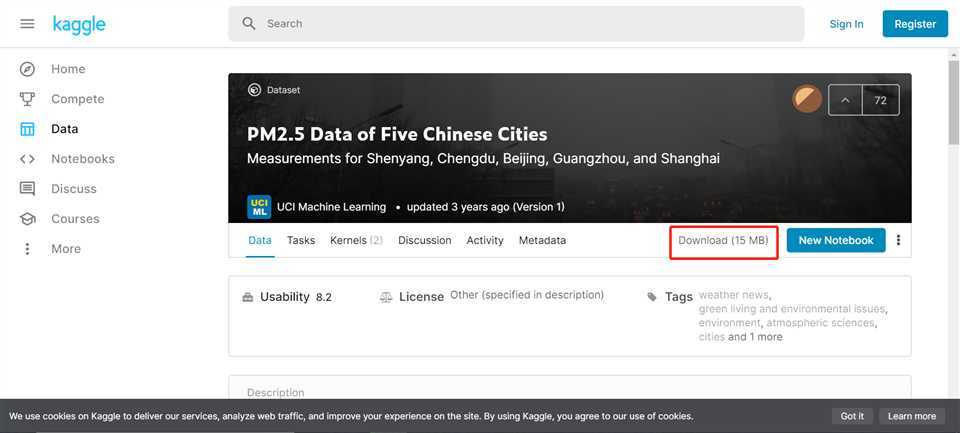Click Learn more on cookie banner

tap(912, 416)
